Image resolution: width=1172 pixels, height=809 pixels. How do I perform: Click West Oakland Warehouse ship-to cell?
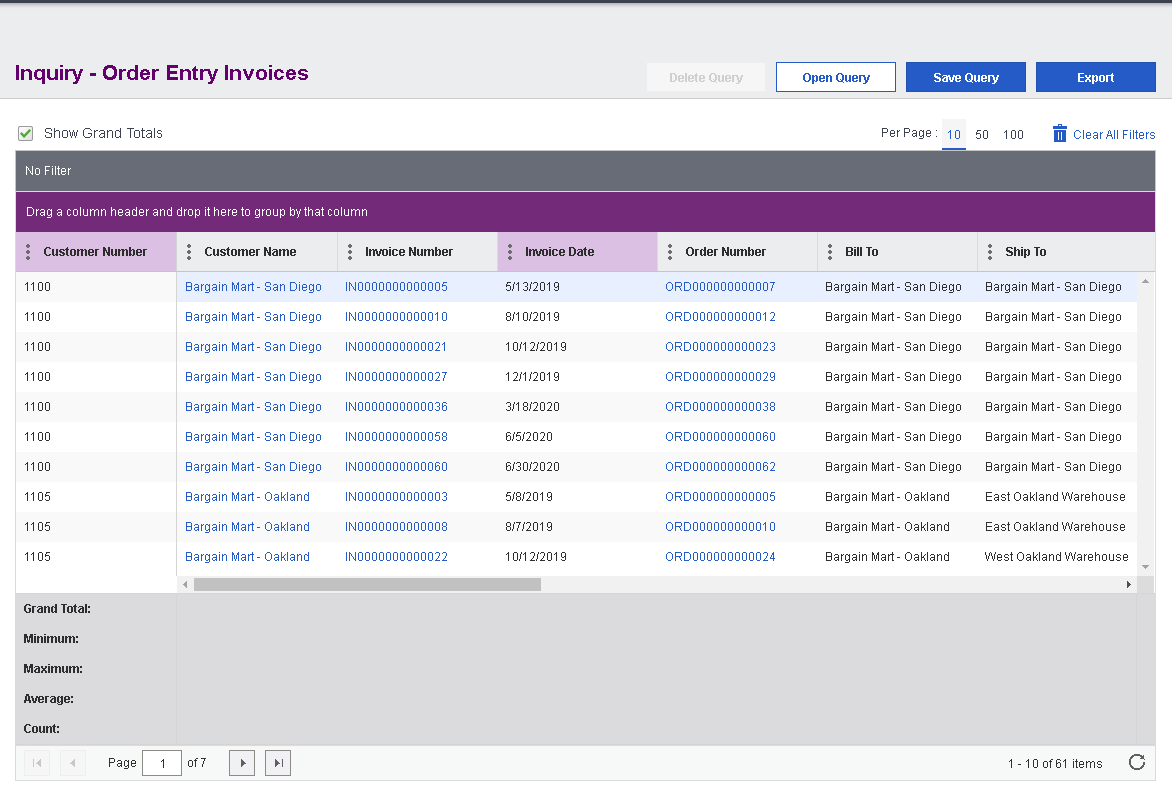click(1056, 556)
